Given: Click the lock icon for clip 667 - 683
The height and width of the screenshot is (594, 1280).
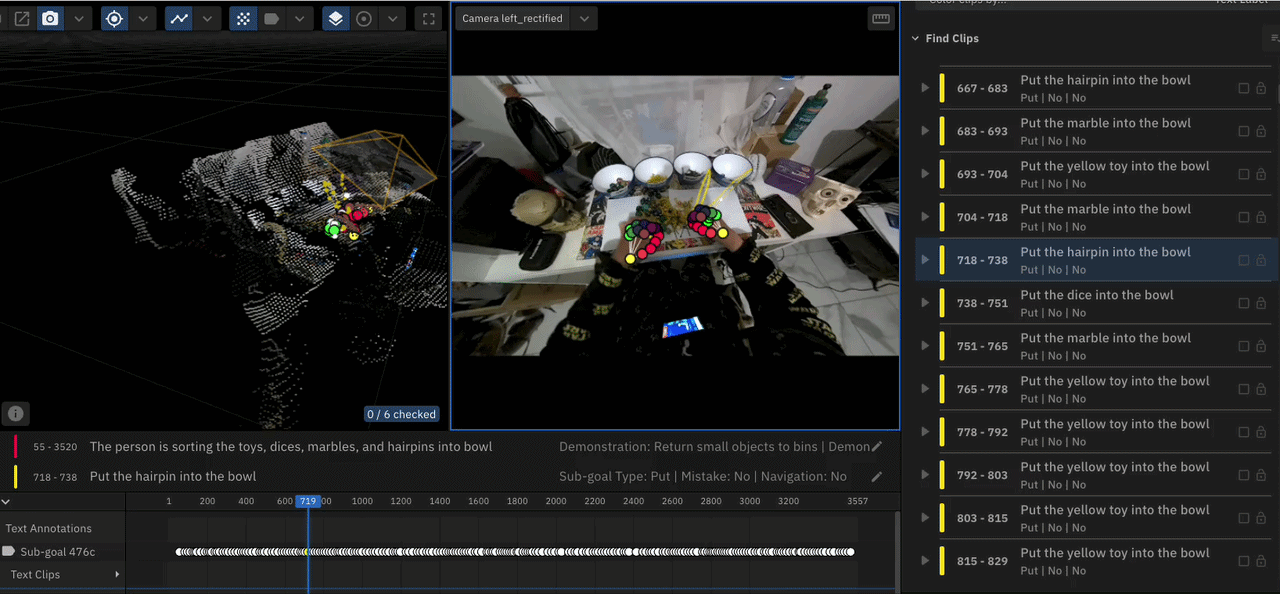Looking at the screenshot, I should point(1261,88).
